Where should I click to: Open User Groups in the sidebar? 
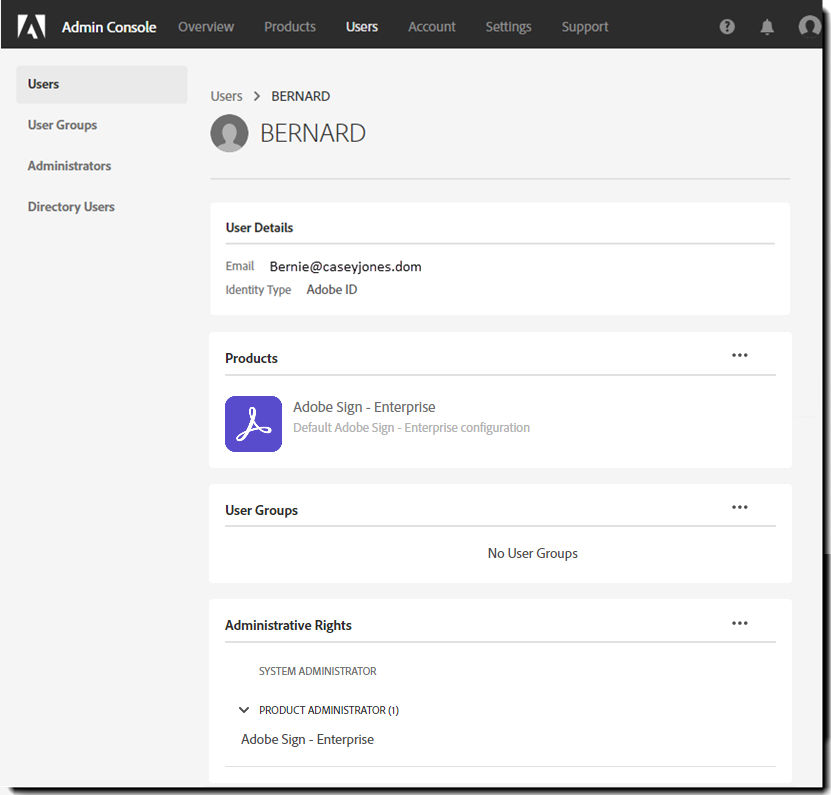coord(63,125)
